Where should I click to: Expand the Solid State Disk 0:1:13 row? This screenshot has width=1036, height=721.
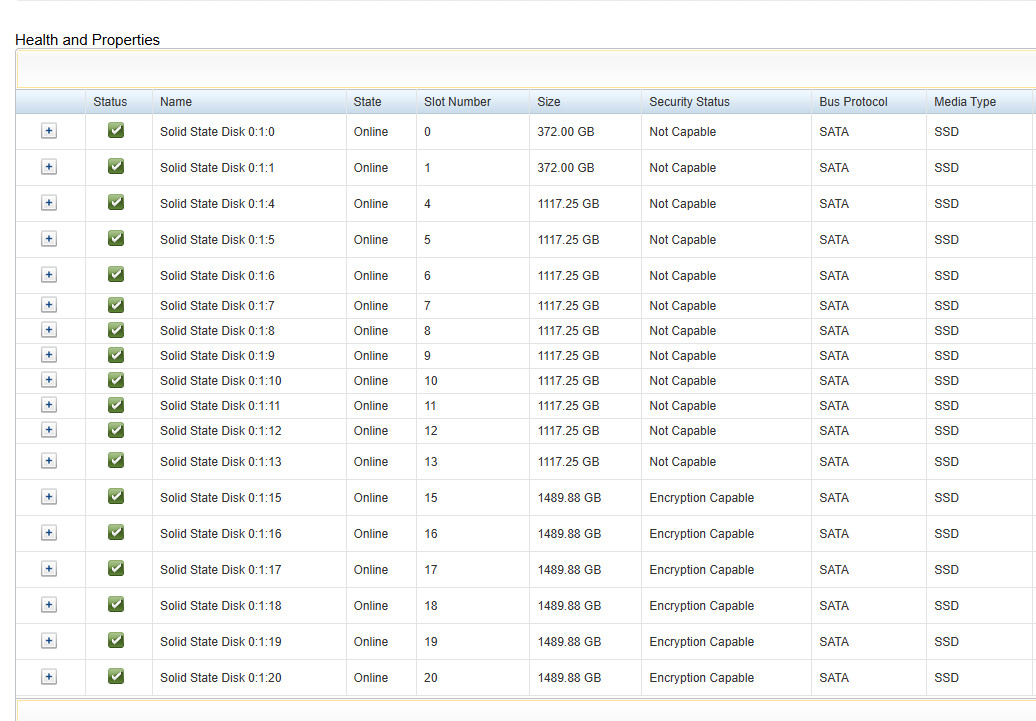49,461
